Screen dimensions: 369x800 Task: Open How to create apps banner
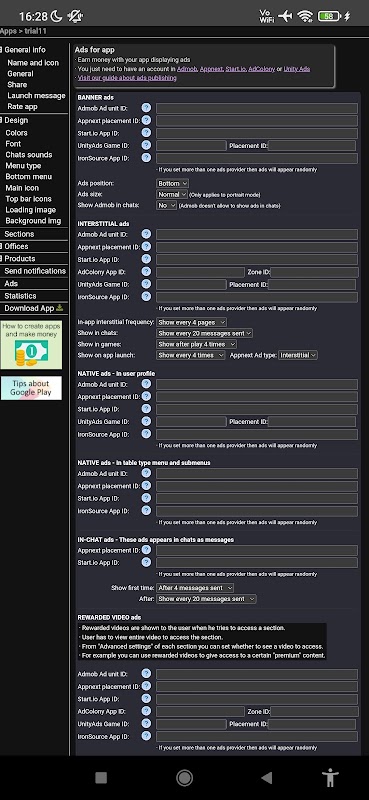[x=31, y=344]
